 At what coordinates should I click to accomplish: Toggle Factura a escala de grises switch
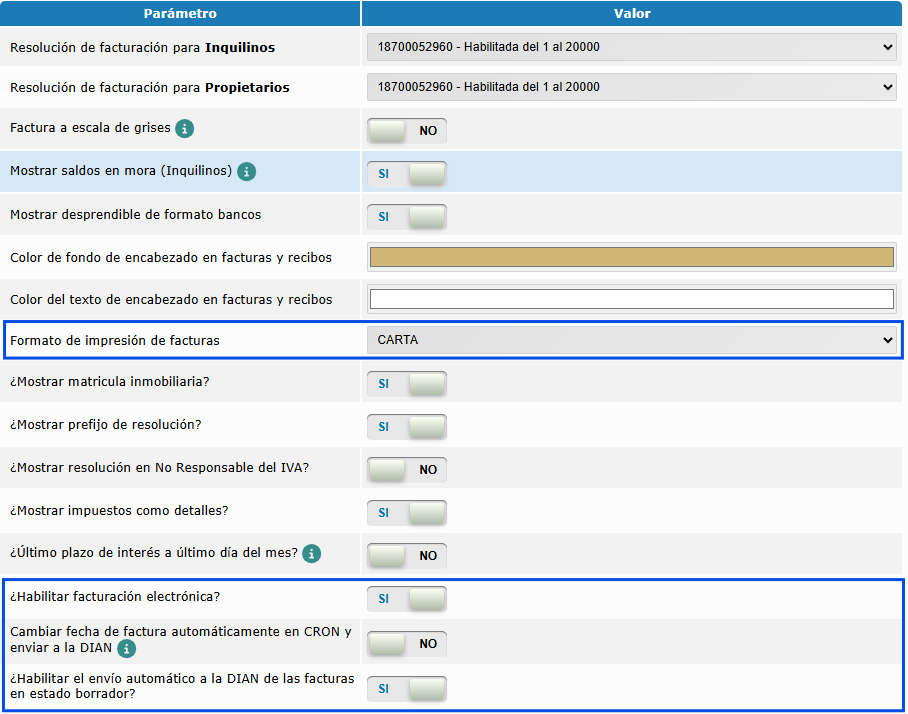point(407,131)
